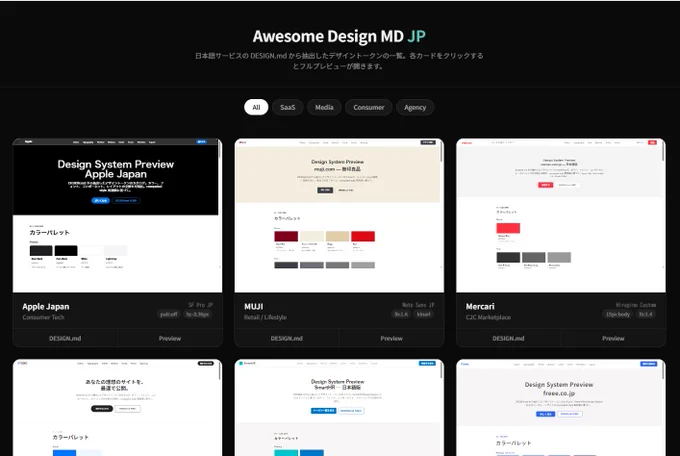Filter cards by Media category
680x456 pixels.
(x=324, y=107)
